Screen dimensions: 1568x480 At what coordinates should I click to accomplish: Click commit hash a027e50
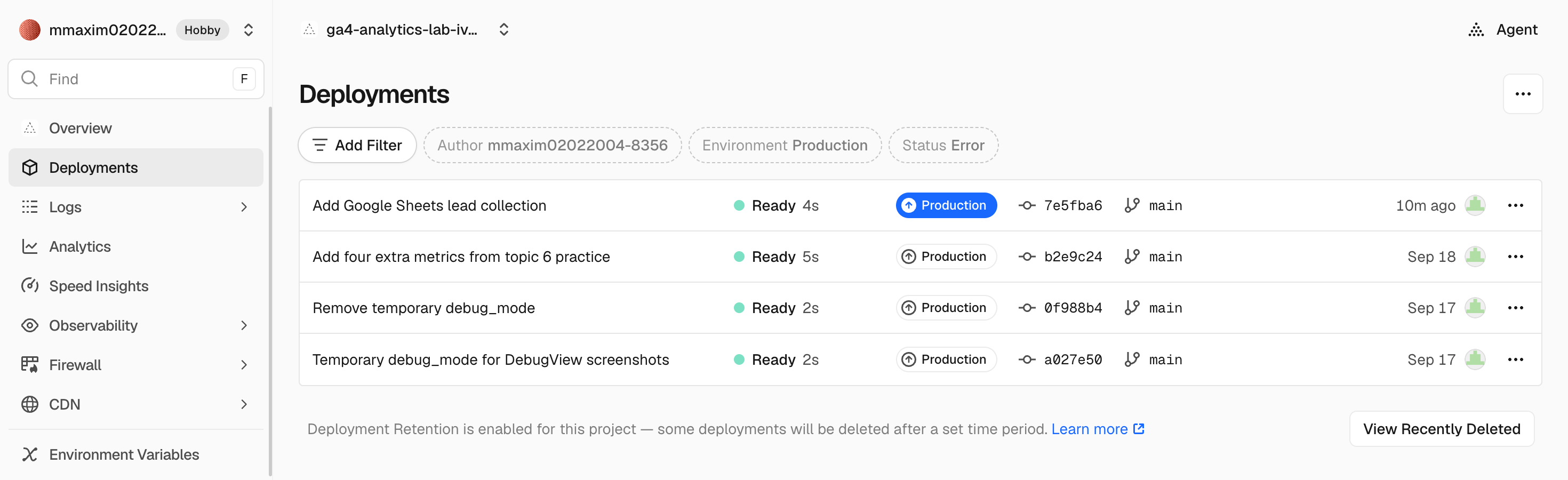(1073, 359)
